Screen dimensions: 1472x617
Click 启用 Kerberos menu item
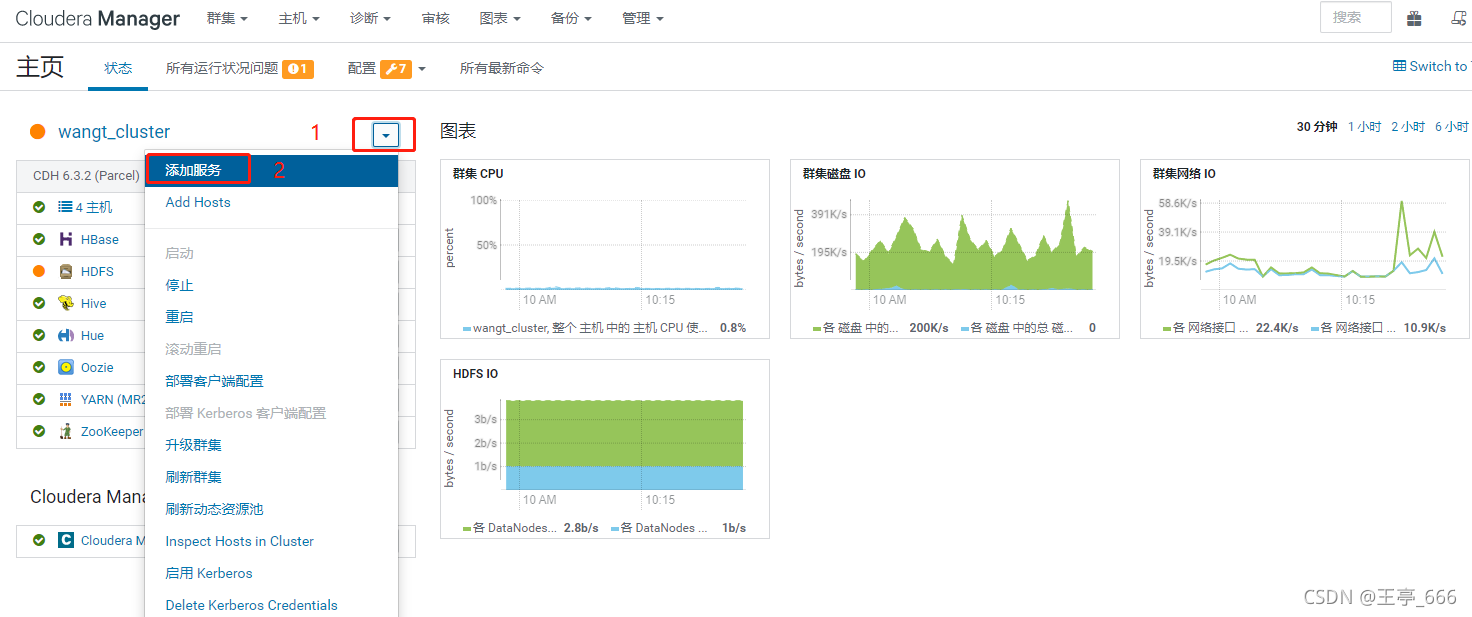208,573
